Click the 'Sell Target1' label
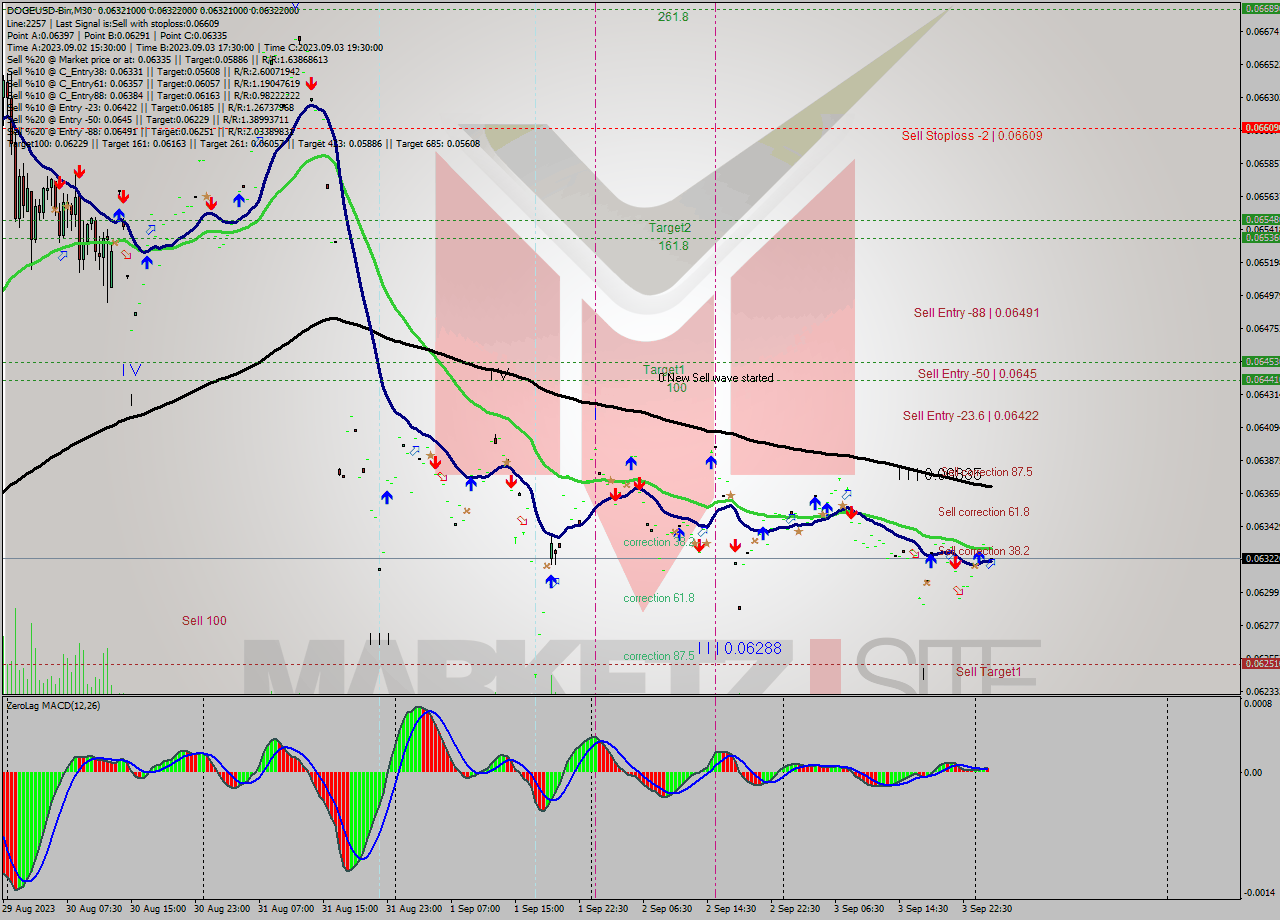Image resolution: width=1280 pixels, height=920 pixels. [x=988, y=672]
